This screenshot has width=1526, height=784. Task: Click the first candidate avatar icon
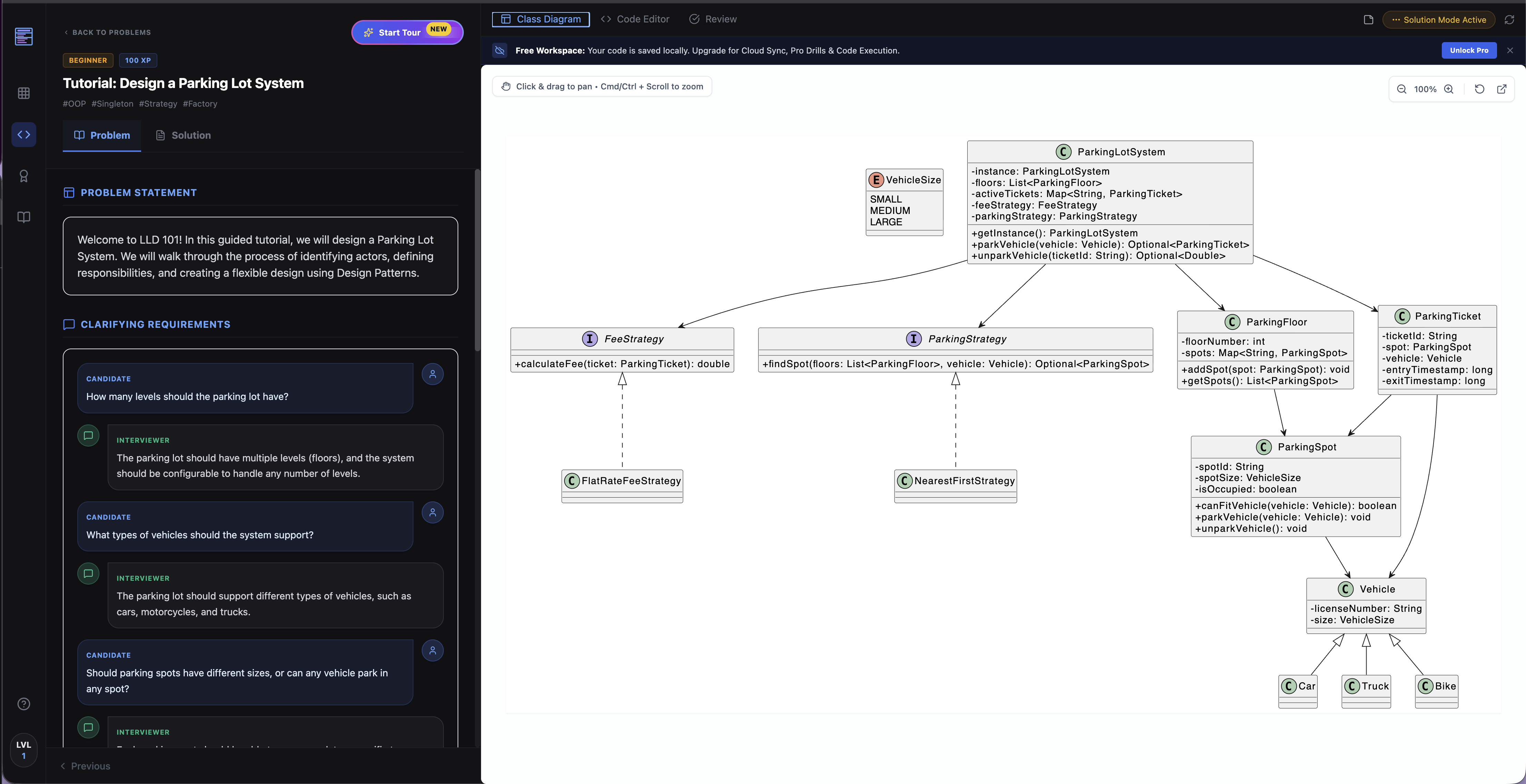pyautogui.click(x=432, y=374)
